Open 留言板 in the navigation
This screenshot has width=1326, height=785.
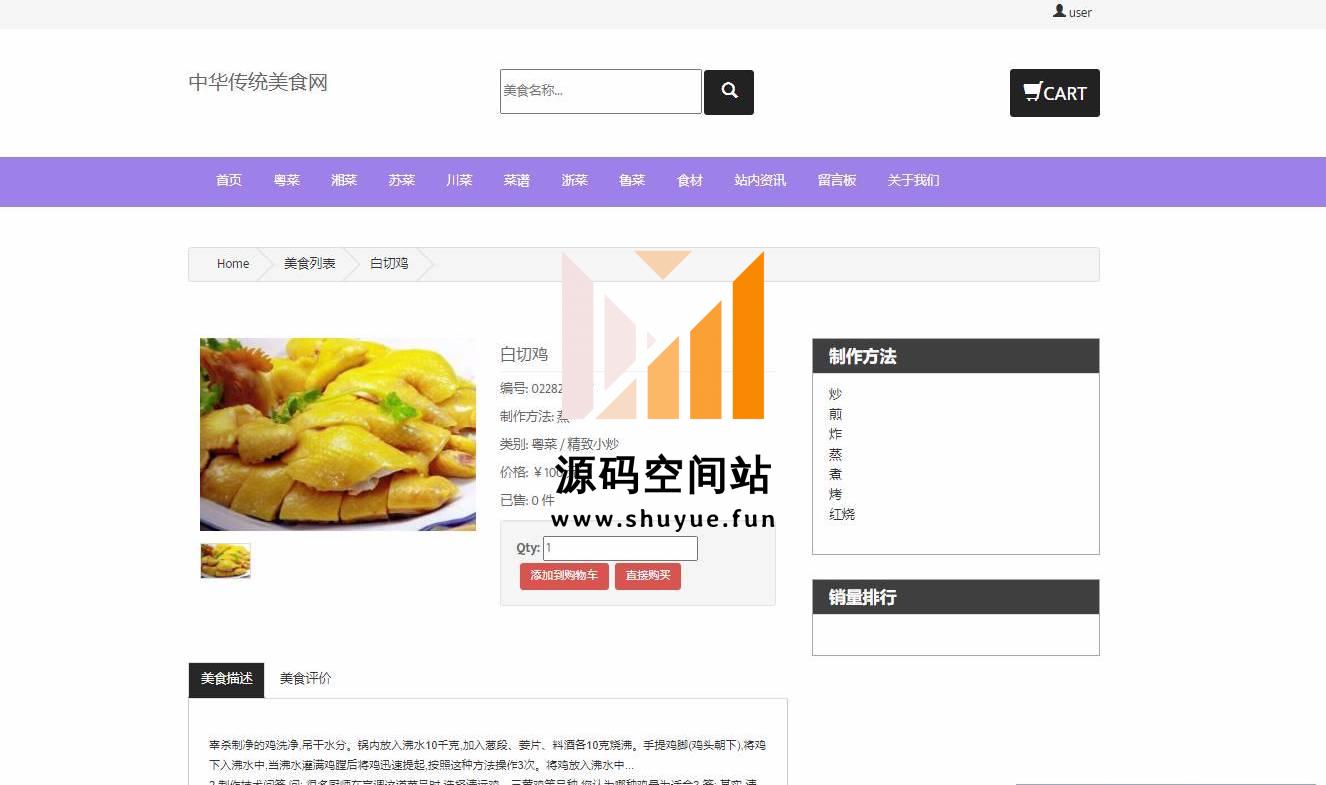point(837,181)
